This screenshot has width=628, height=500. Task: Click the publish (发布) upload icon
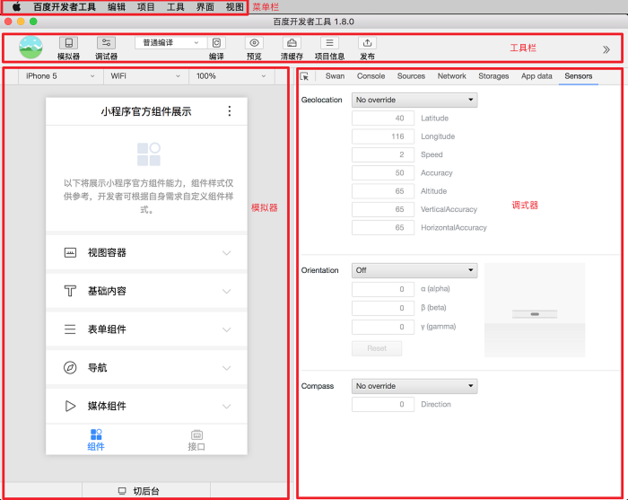367,43
